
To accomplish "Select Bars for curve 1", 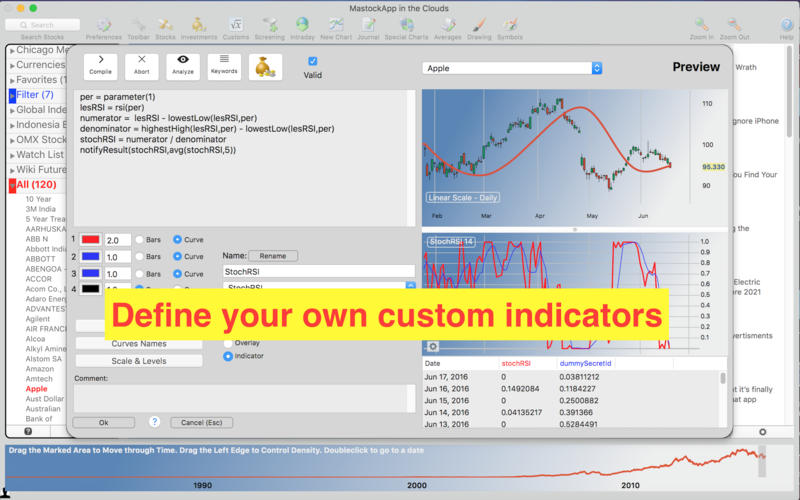I will click(139, 240).
